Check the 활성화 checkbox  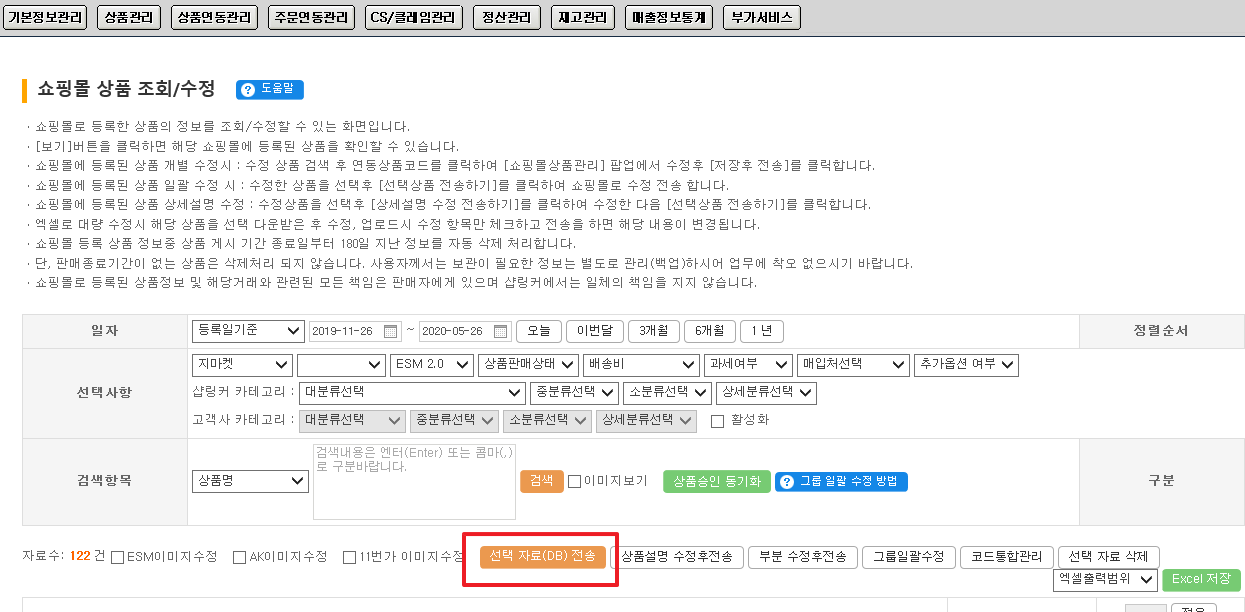(x=717, y=421)
